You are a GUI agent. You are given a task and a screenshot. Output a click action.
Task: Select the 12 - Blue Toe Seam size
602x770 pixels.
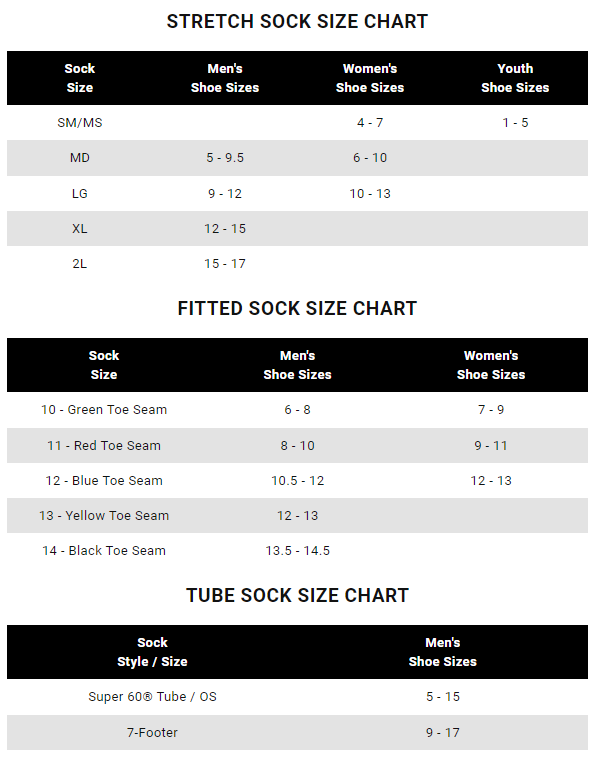(x=104, y=481)
